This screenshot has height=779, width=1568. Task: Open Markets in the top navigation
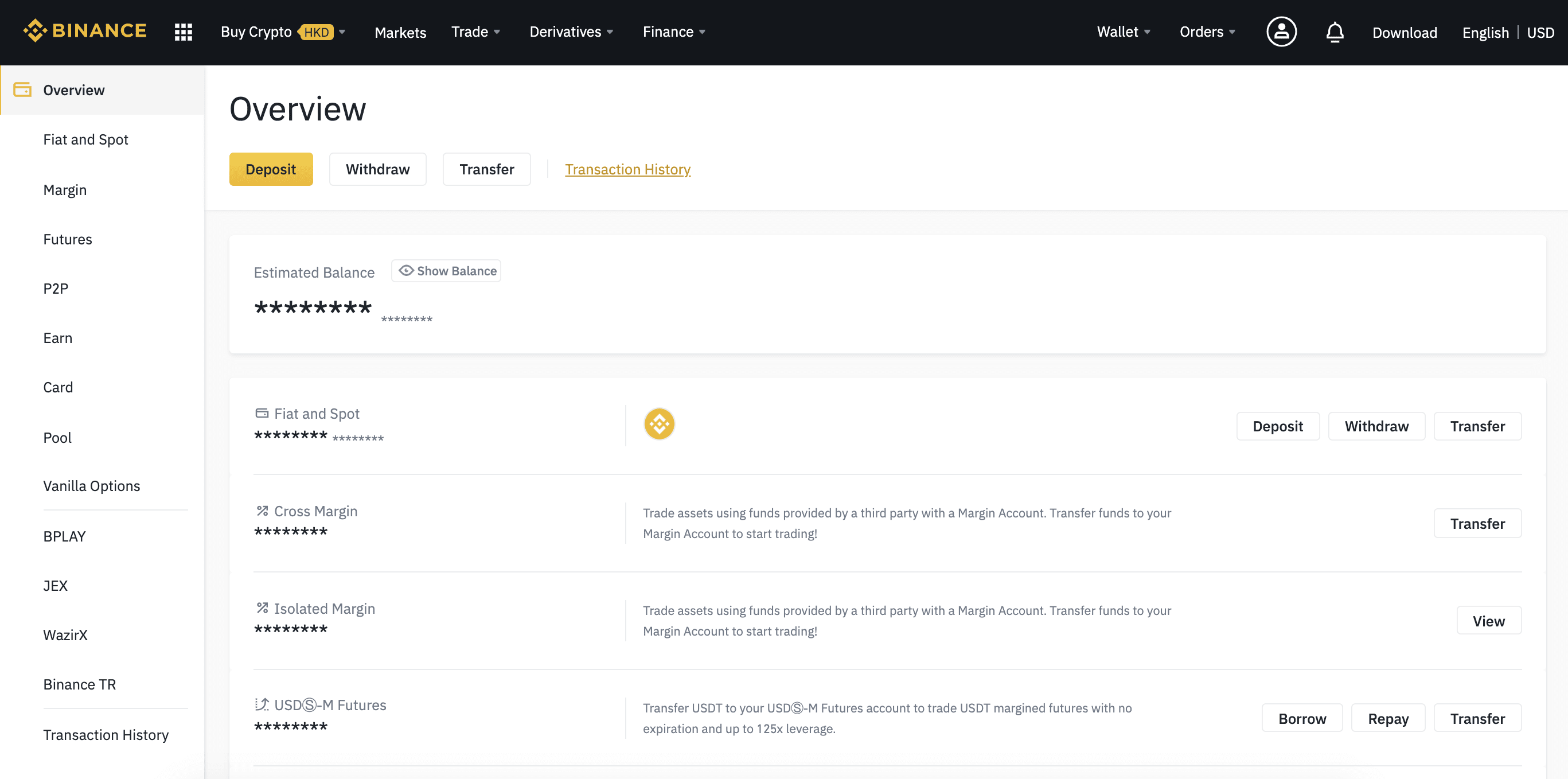[400, 32]
